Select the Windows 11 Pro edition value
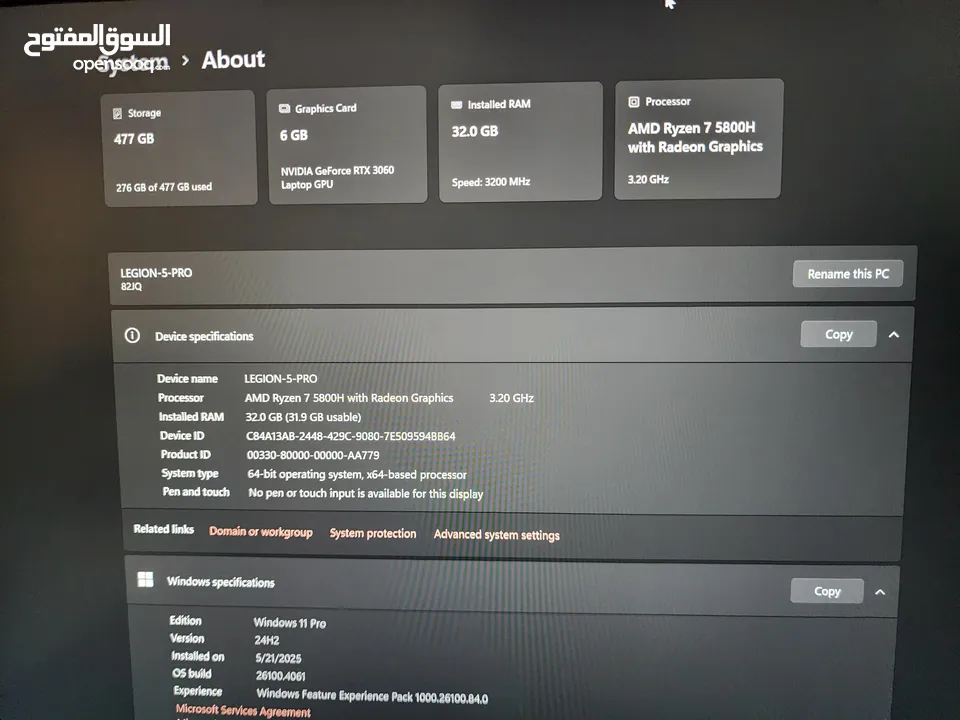The width and height of the screenshot is (960, 720). tap(290, 623)
